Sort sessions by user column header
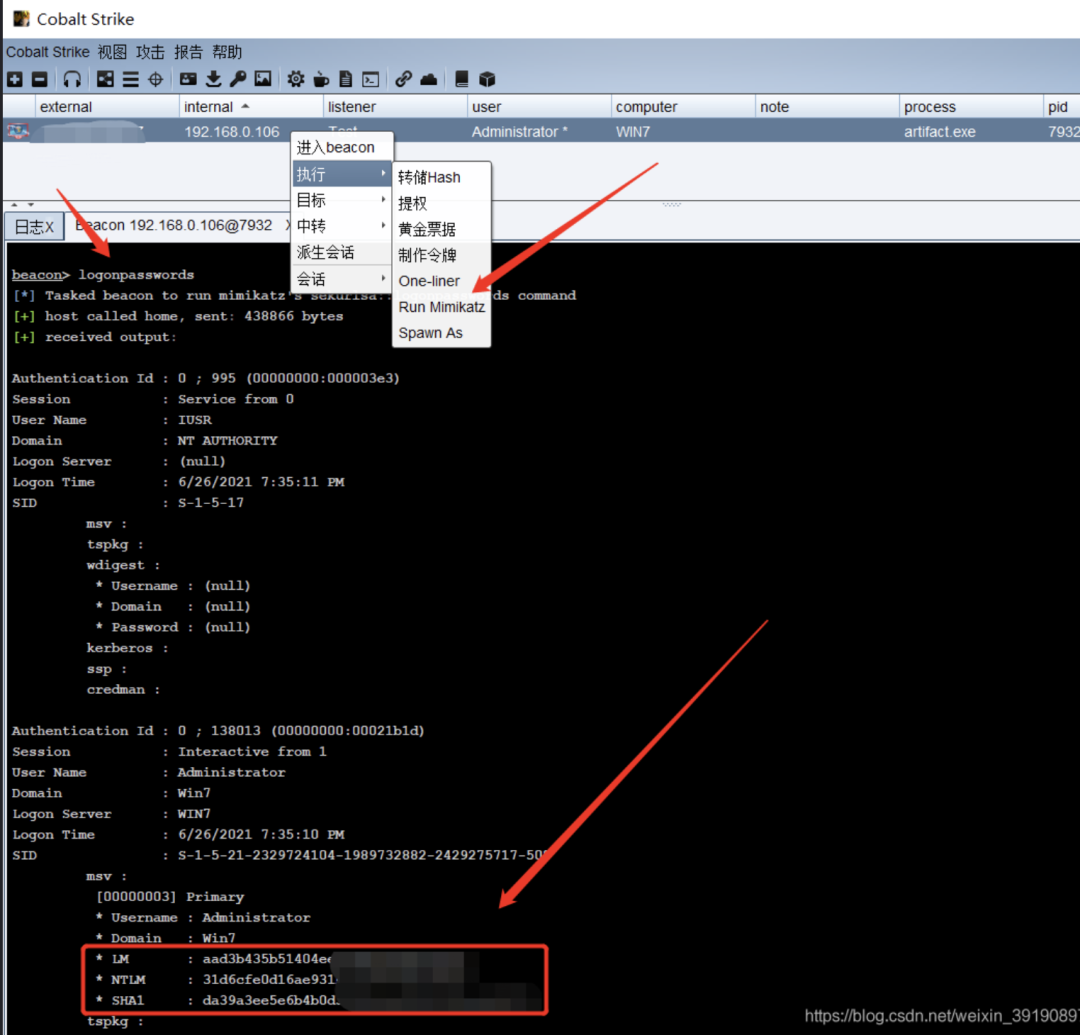The image size is (1080, 1035). (539, 107)
